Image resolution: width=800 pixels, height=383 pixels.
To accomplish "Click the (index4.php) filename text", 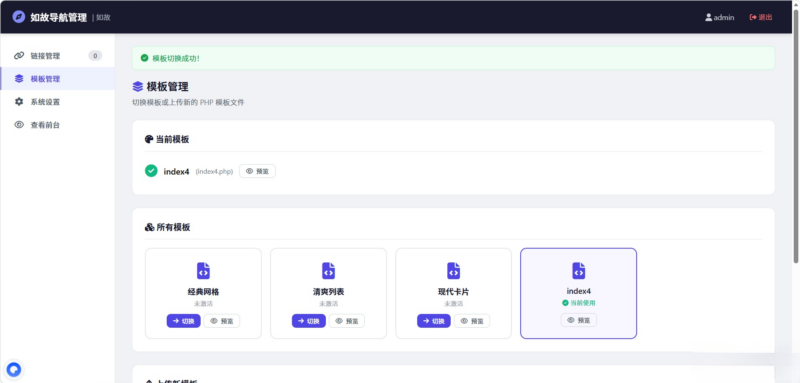I will point(214,172).
